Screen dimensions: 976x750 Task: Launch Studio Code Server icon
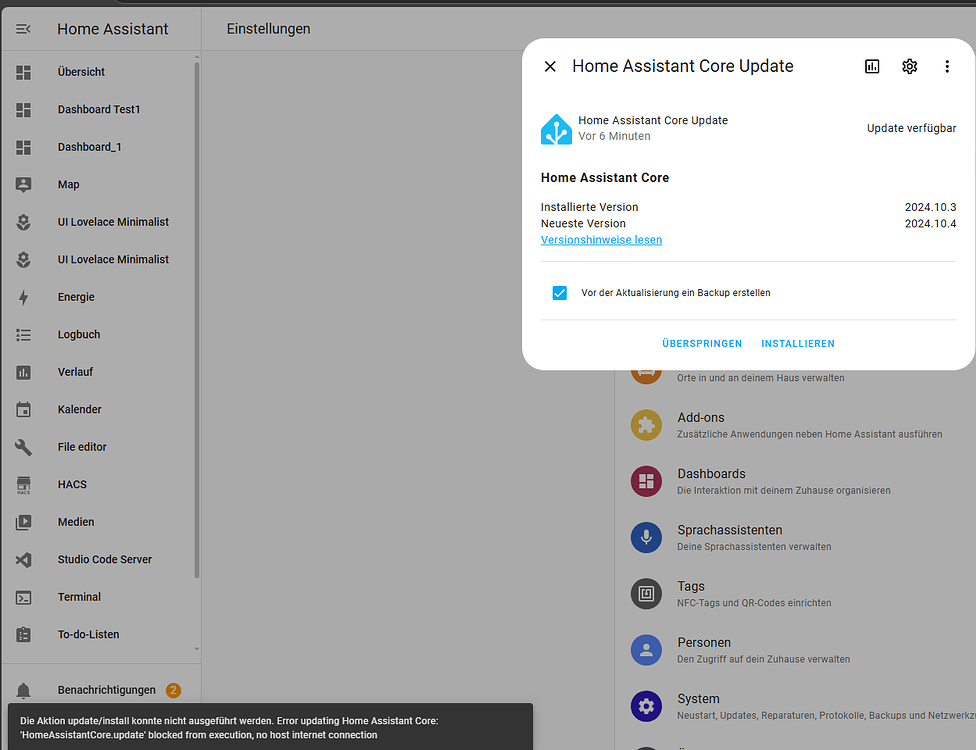(23, 560)
